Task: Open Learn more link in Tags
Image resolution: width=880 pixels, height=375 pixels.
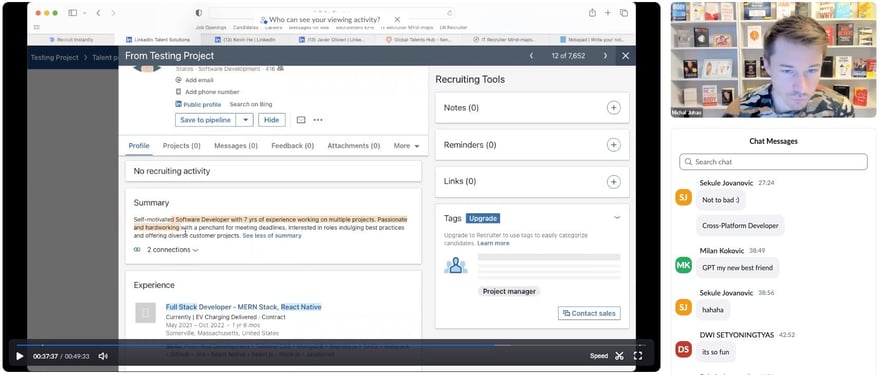Action: tap(493, 243)
